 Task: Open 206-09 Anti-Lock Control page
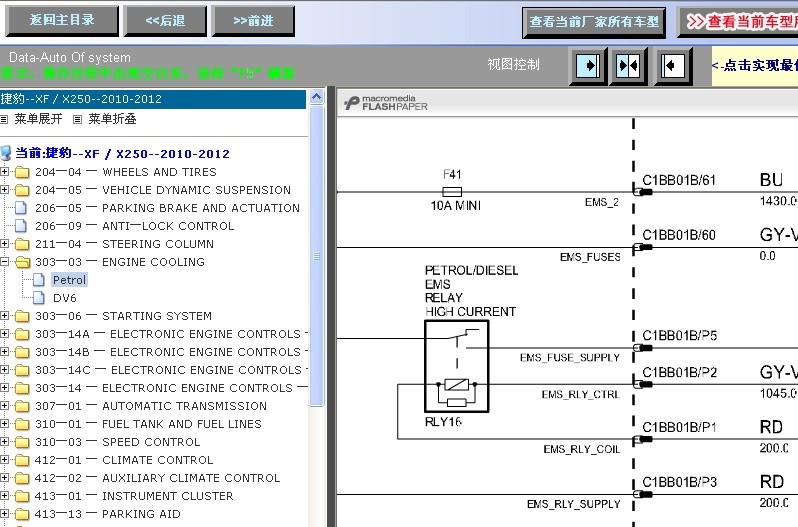click(x=134, y=226)
